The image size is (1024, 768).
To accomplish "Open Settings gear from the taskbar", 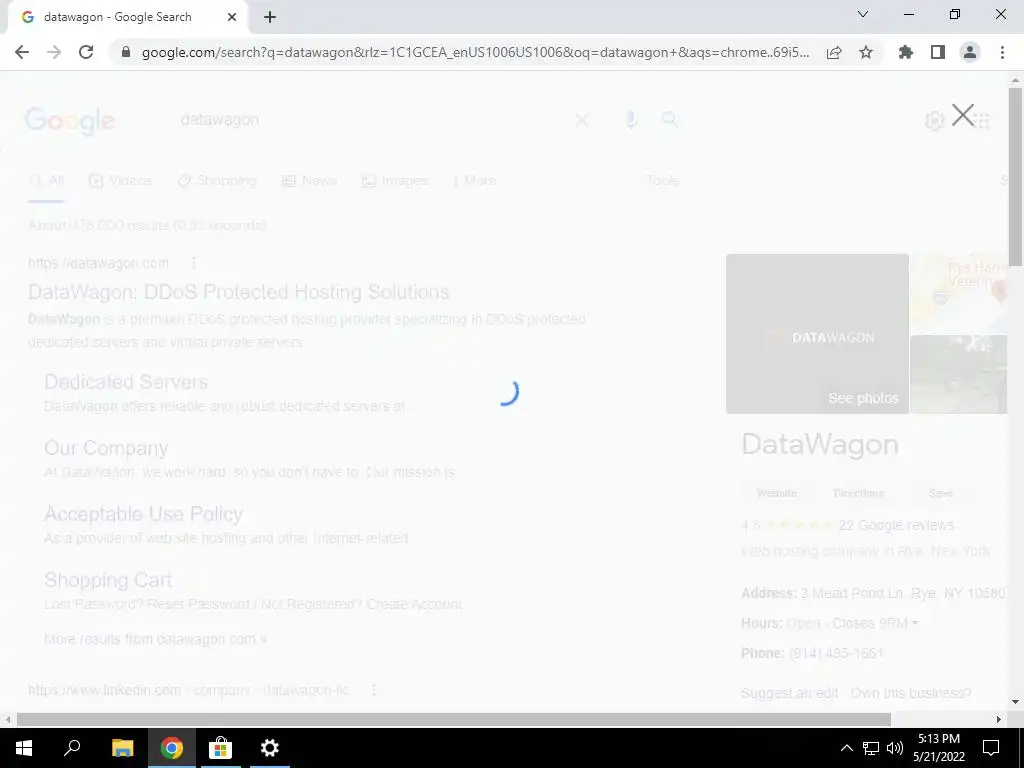I will [269, 748].
